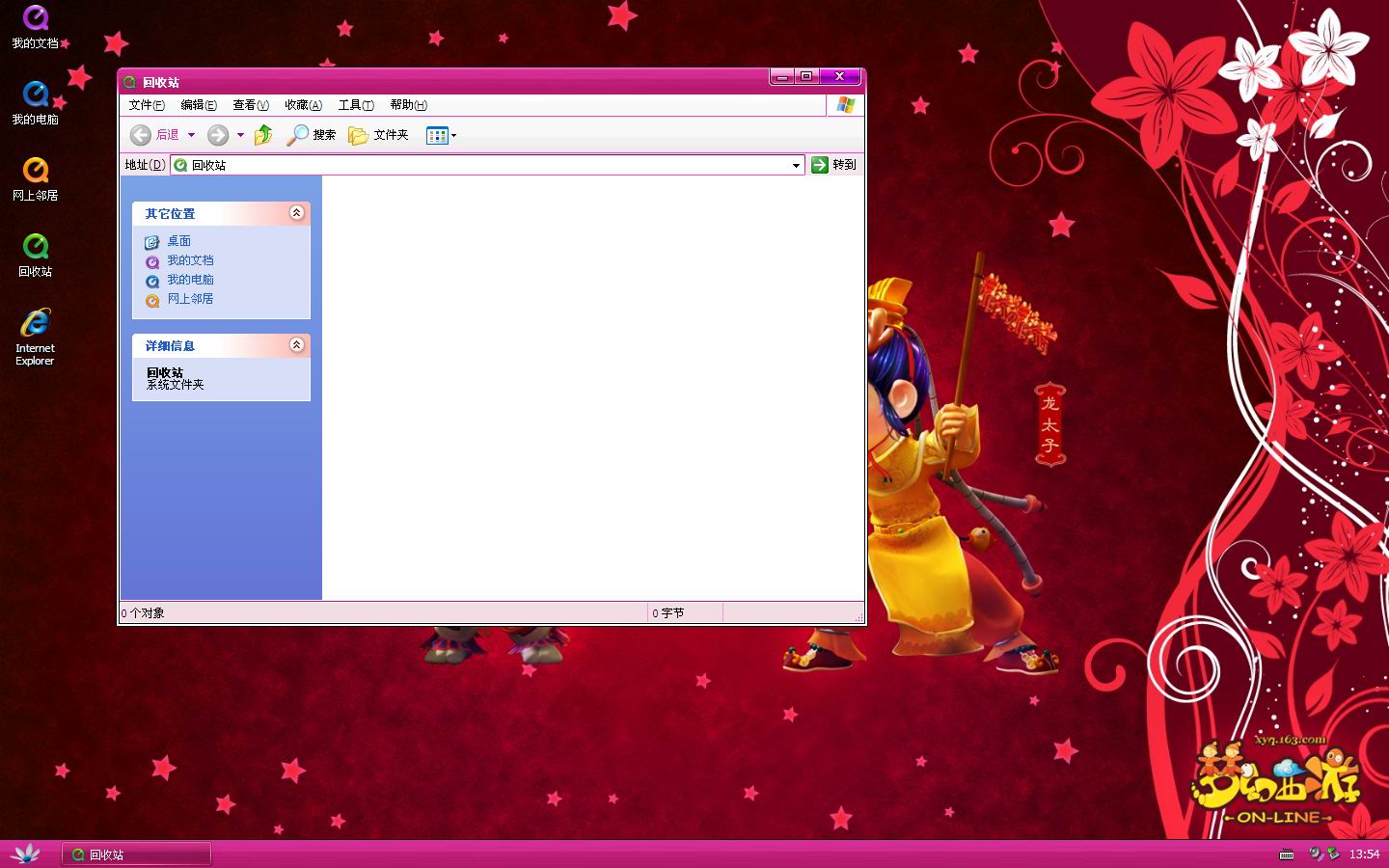
Task: Click the 搜索 search toolbar button
Action: (311, 135)
